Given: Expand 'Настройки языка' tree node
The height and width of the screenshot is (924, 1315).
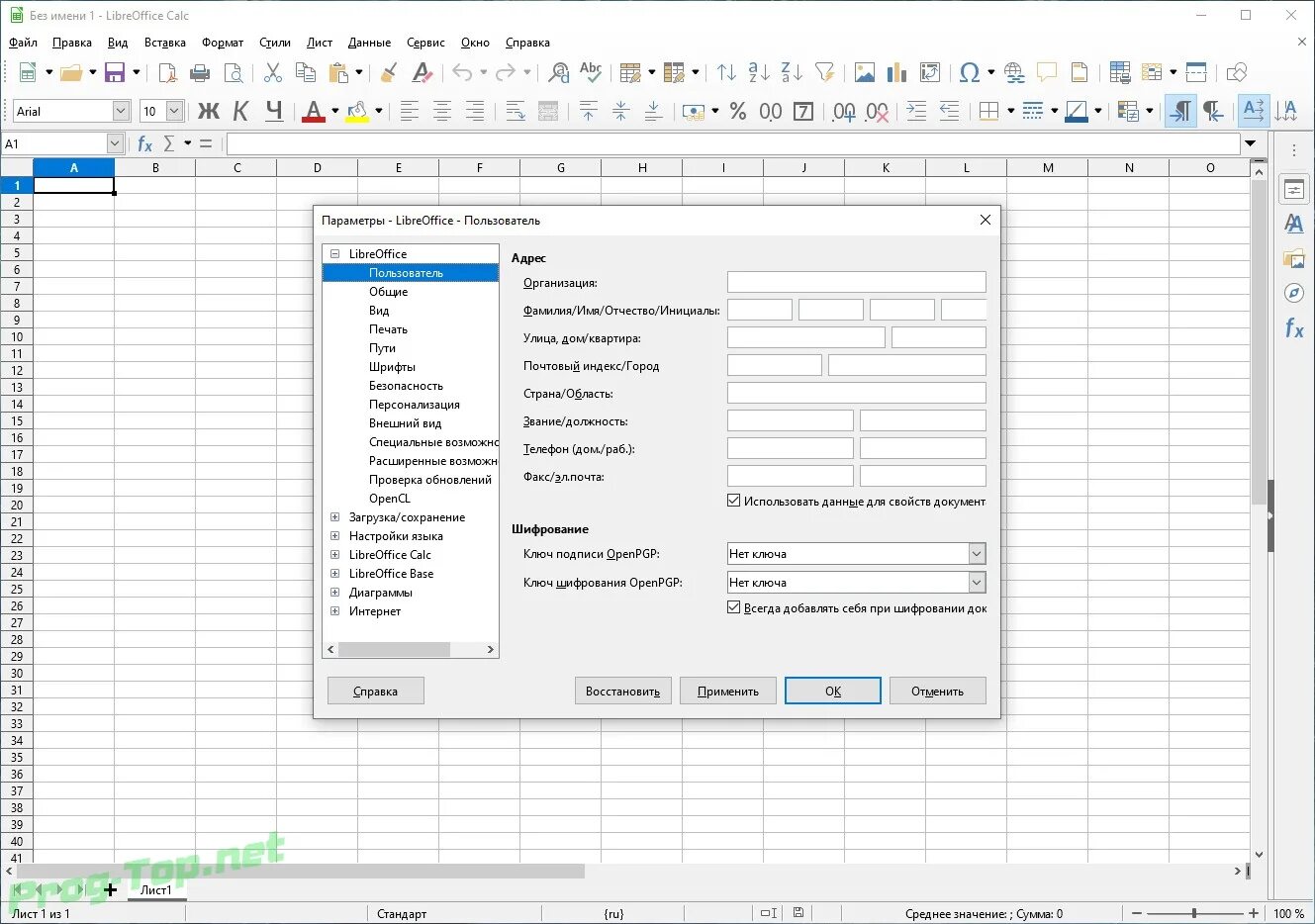Looking at the screenshot, I should pyautogui.click(x=334, y=535).
